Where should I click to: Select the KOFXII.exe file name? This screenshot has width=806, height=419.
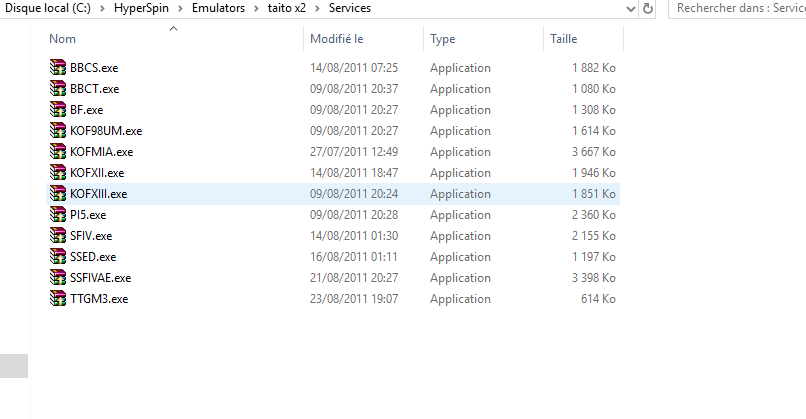(97, 173)
